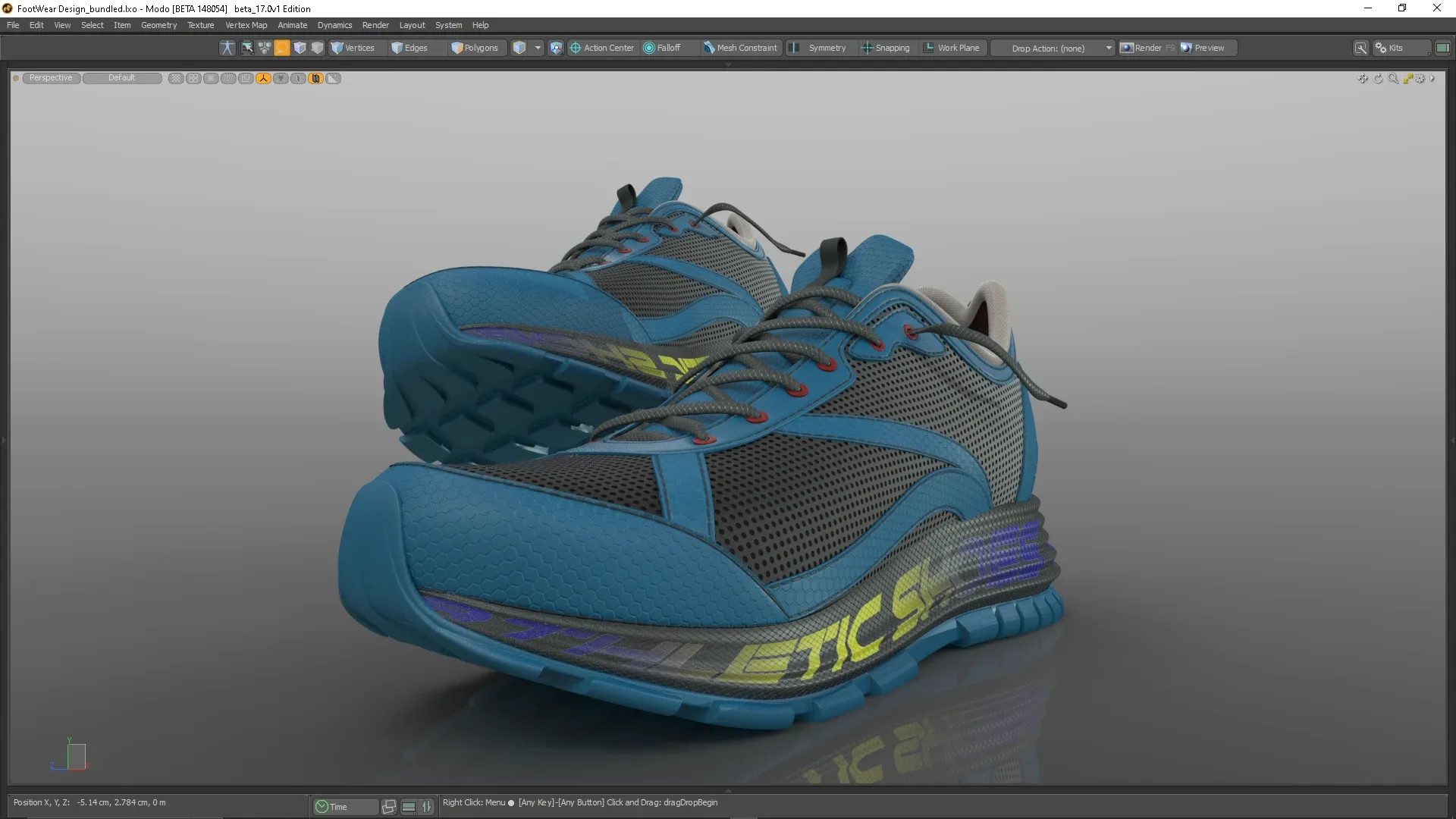The image size is (1456, 819).
Task: Open the System menu
Action: (448, 25)
